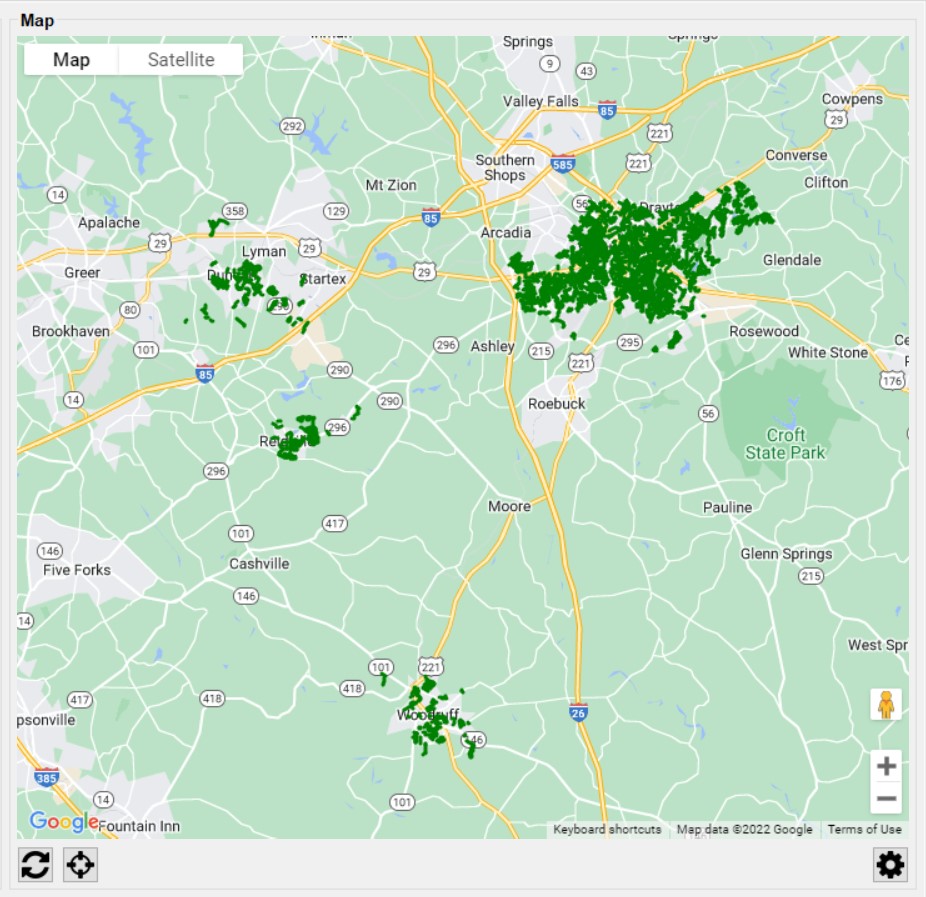Click the Glenn Springs label

787,554
